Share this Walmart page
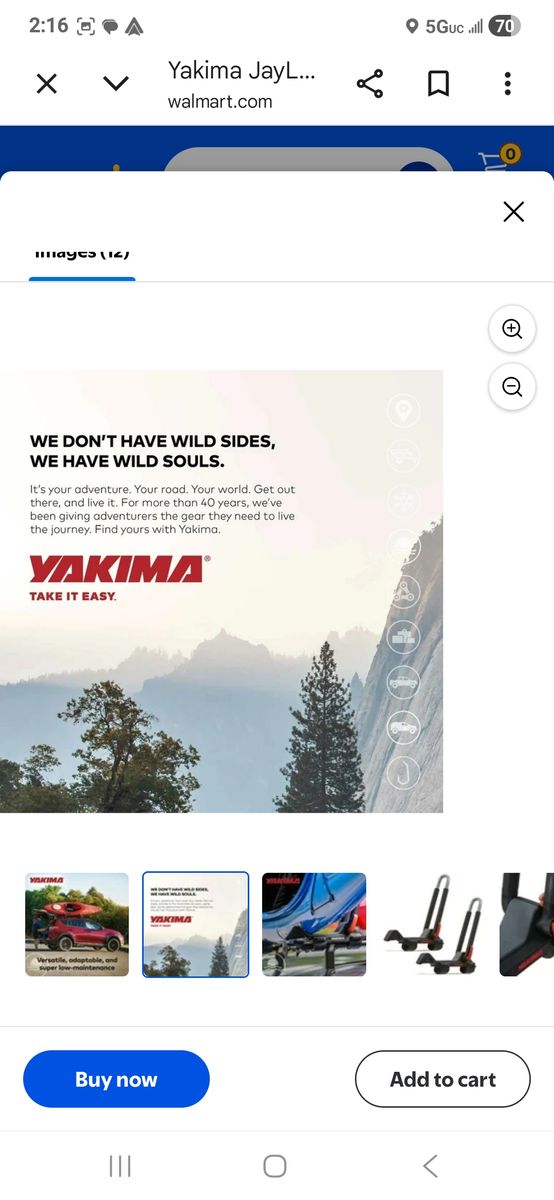554x1200 pixels. [x=370, y=84]
